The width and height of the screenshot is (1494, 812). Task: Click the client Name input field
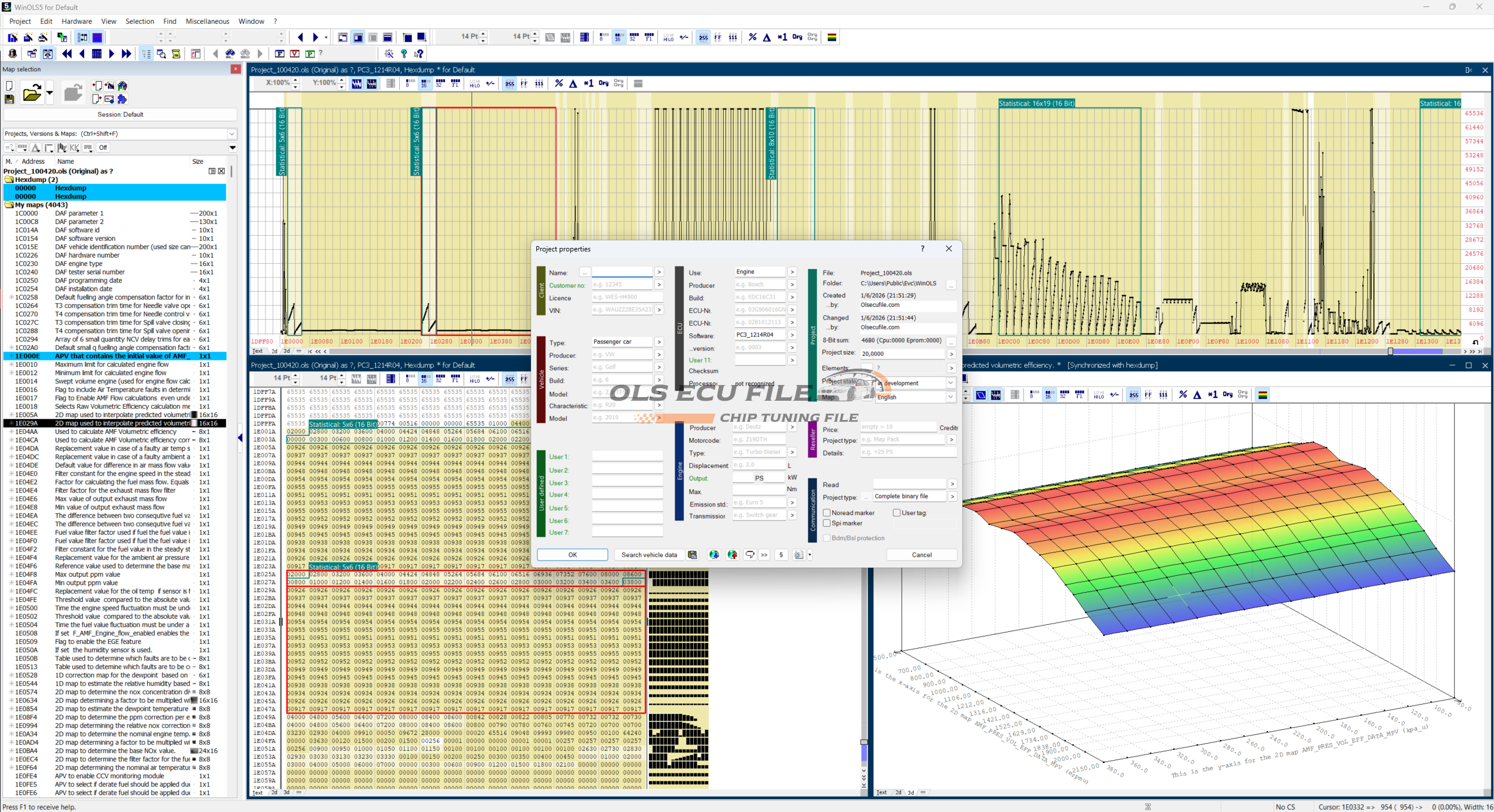click(622, 272)
